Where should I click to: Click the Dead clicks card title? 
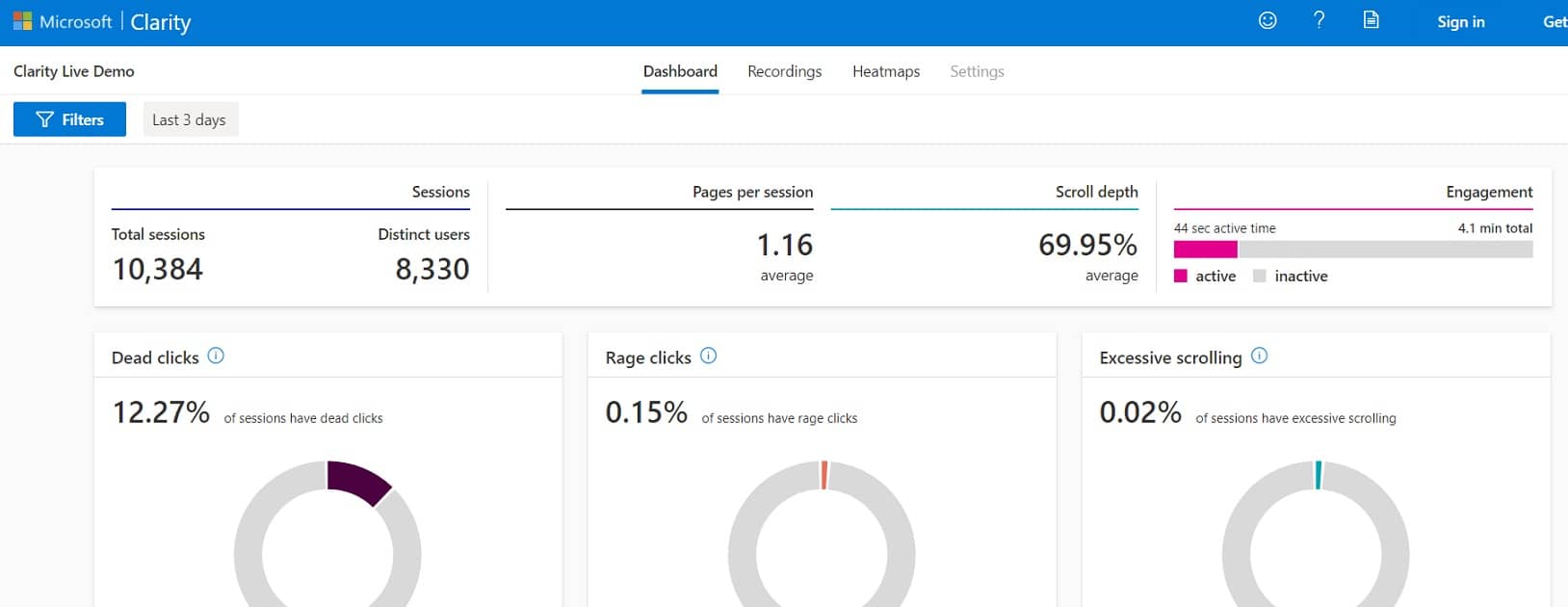point(155,357)
